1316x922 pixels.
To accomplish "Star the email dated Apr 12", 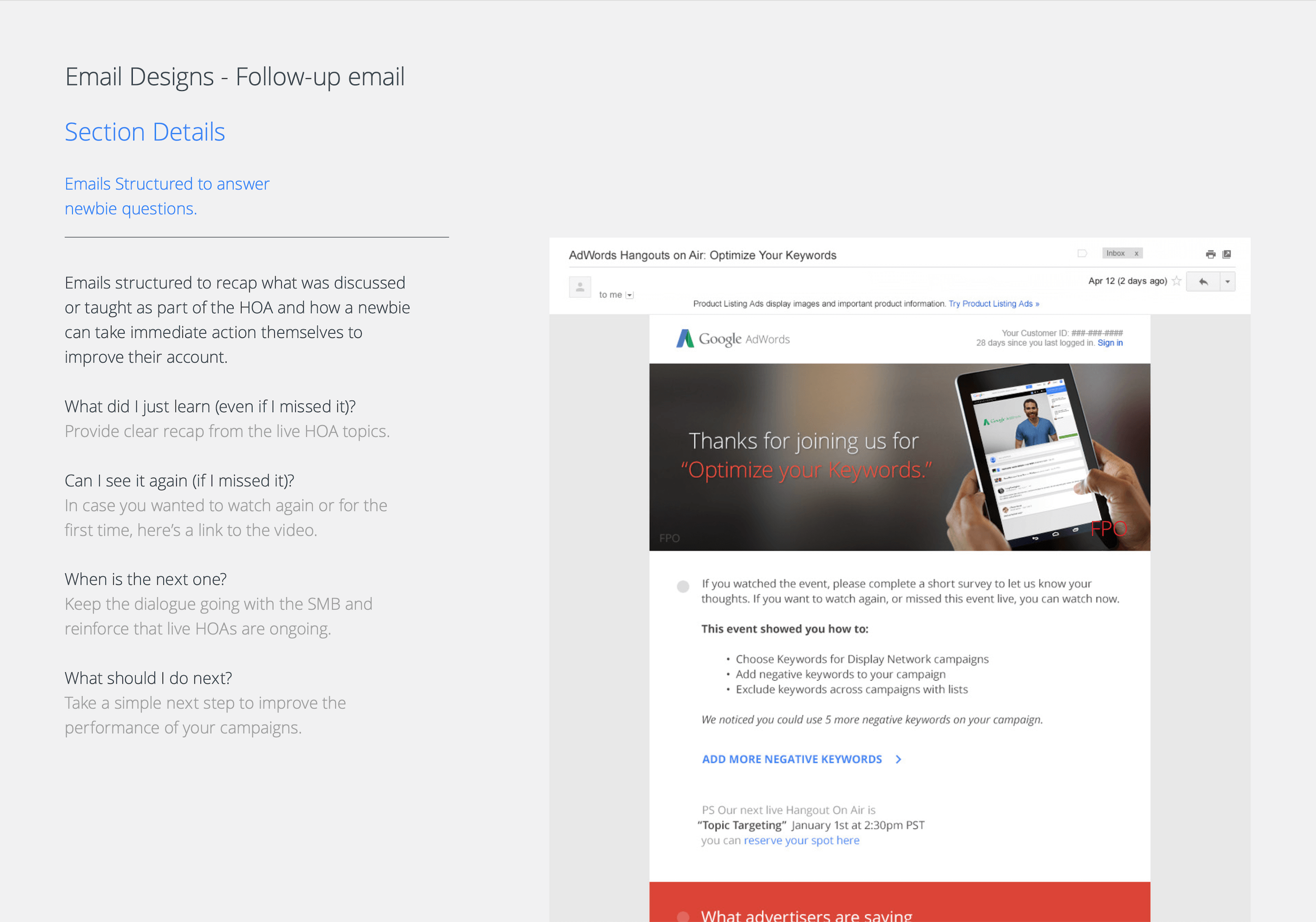I will 1176,281.
